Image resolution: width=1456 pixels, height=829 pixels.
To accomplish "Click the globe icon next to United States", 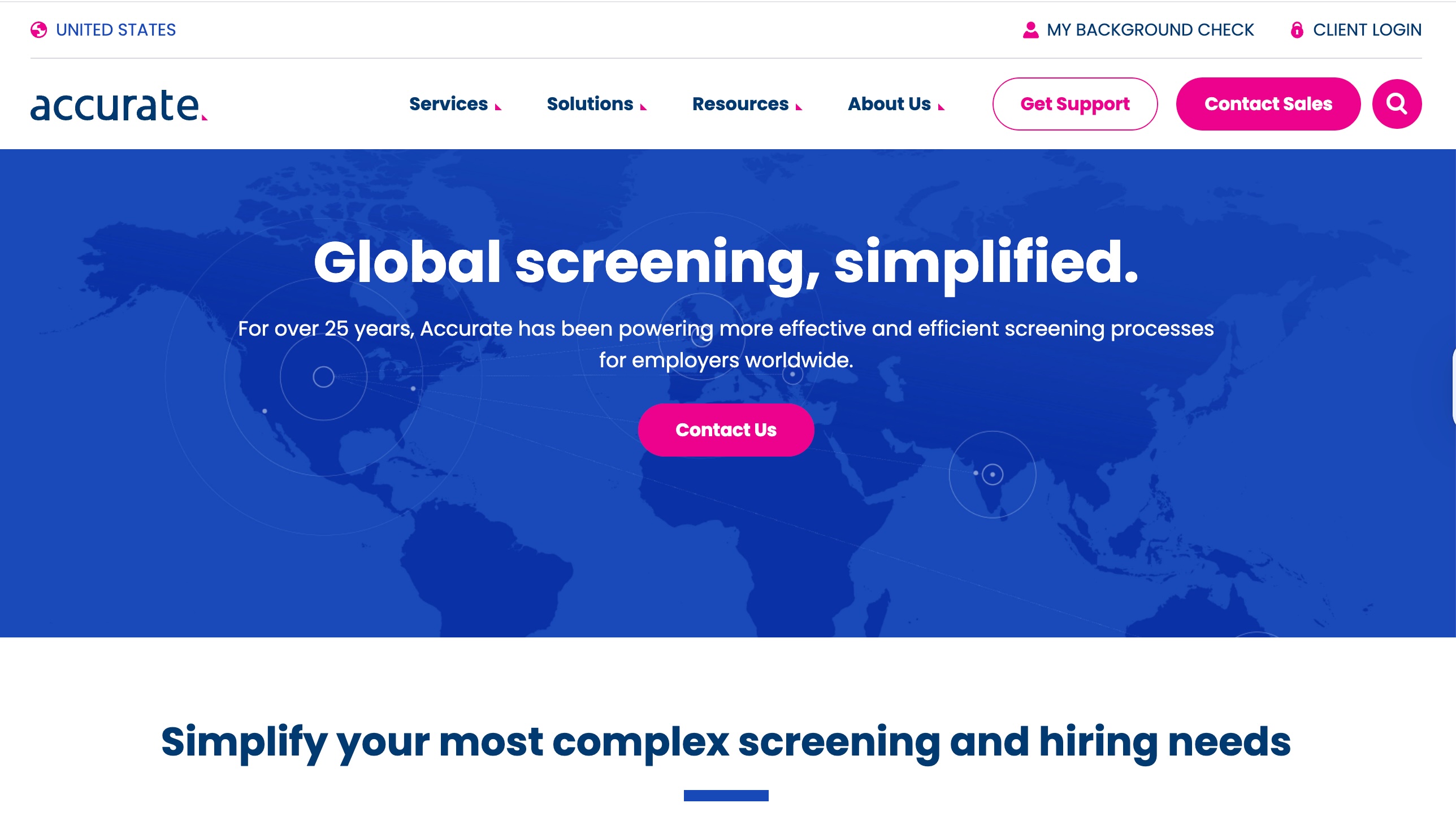I will pyautogui.click(x=37, y=28).
